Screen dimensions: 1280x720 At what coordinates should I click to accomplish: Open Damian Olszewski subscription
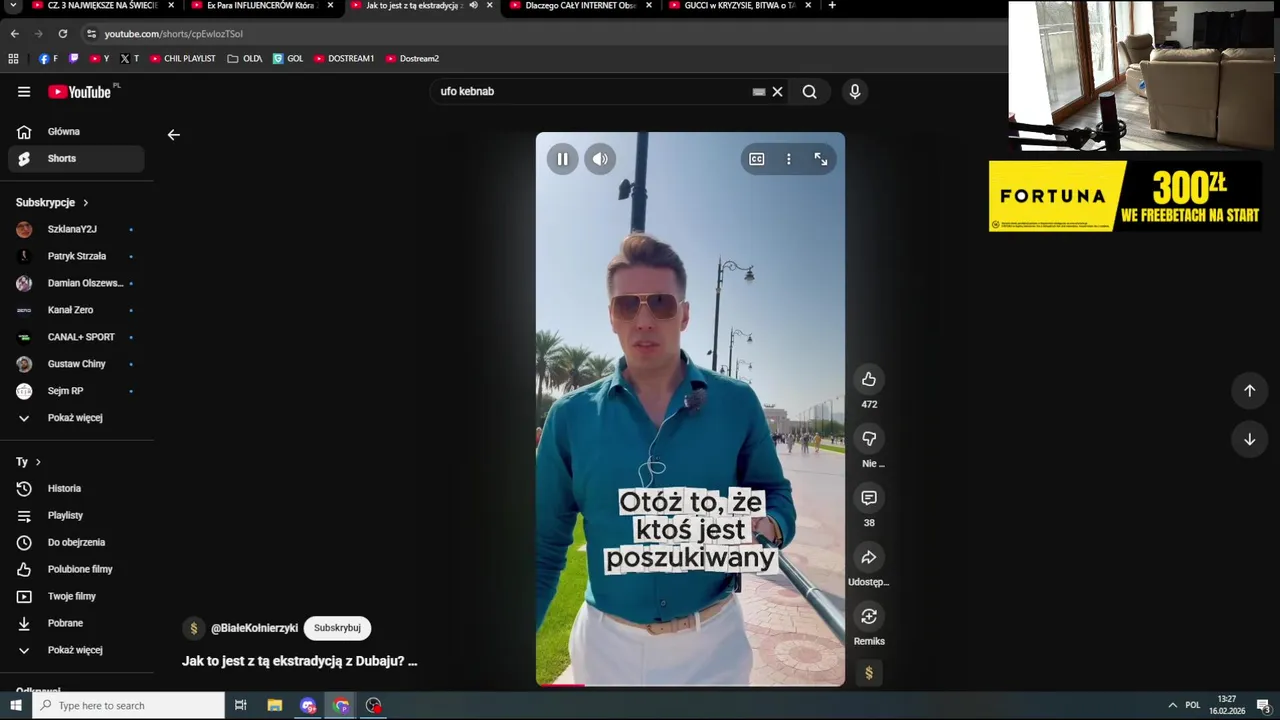click(76, 284)
